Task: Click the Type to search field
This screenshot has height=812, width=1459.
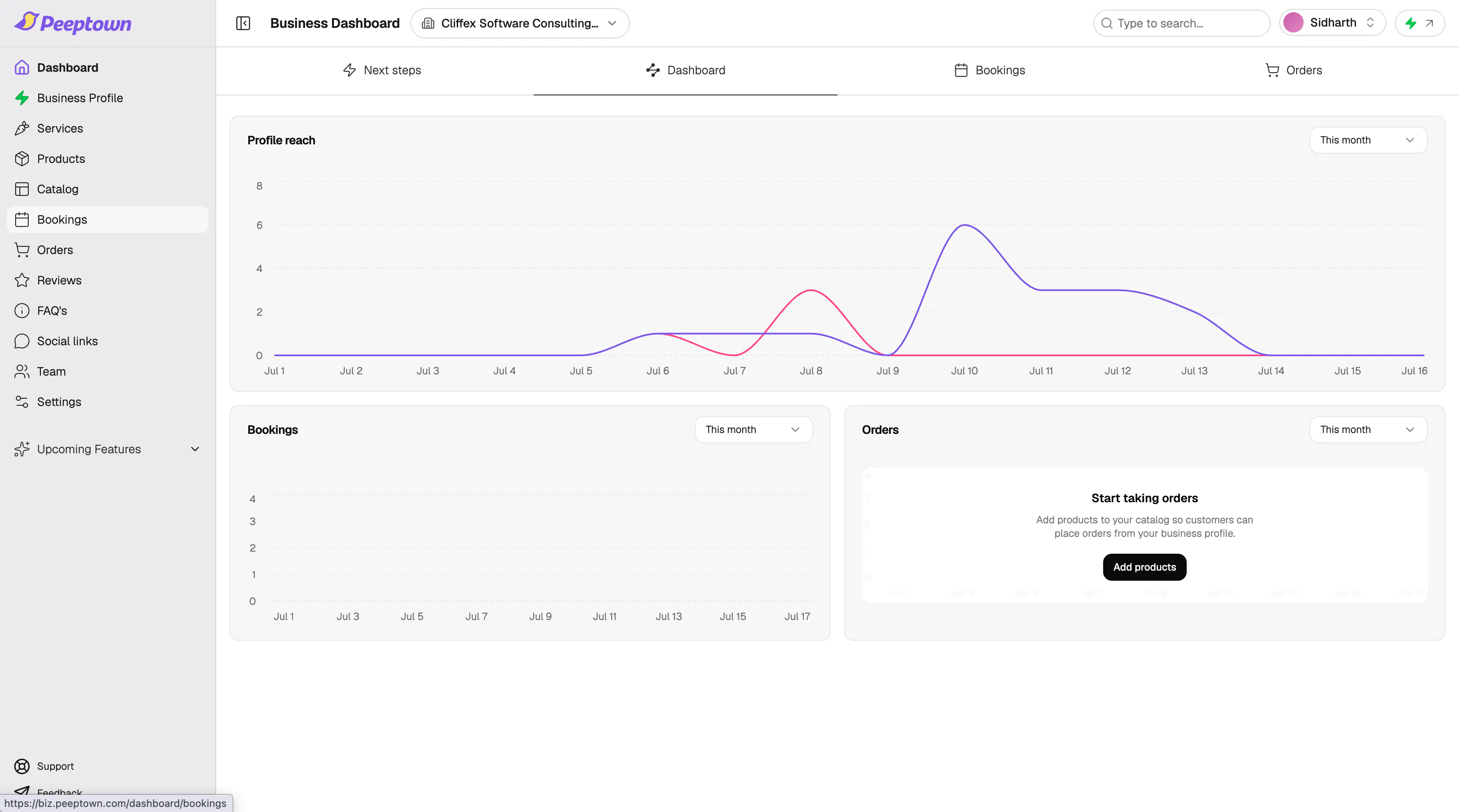Action: pyautogui.click(x=1182, y=23)
